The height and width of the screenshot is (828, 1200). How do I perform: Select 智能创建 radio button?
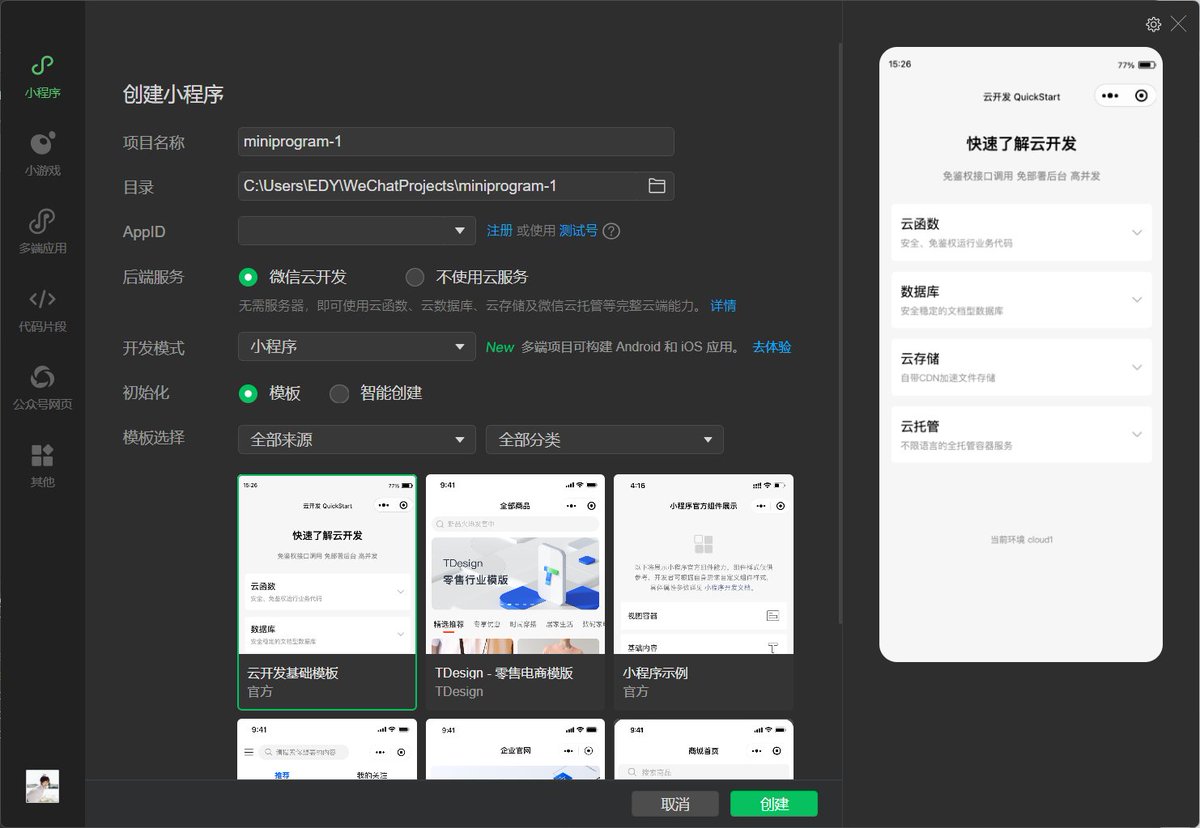pos(339,393)
